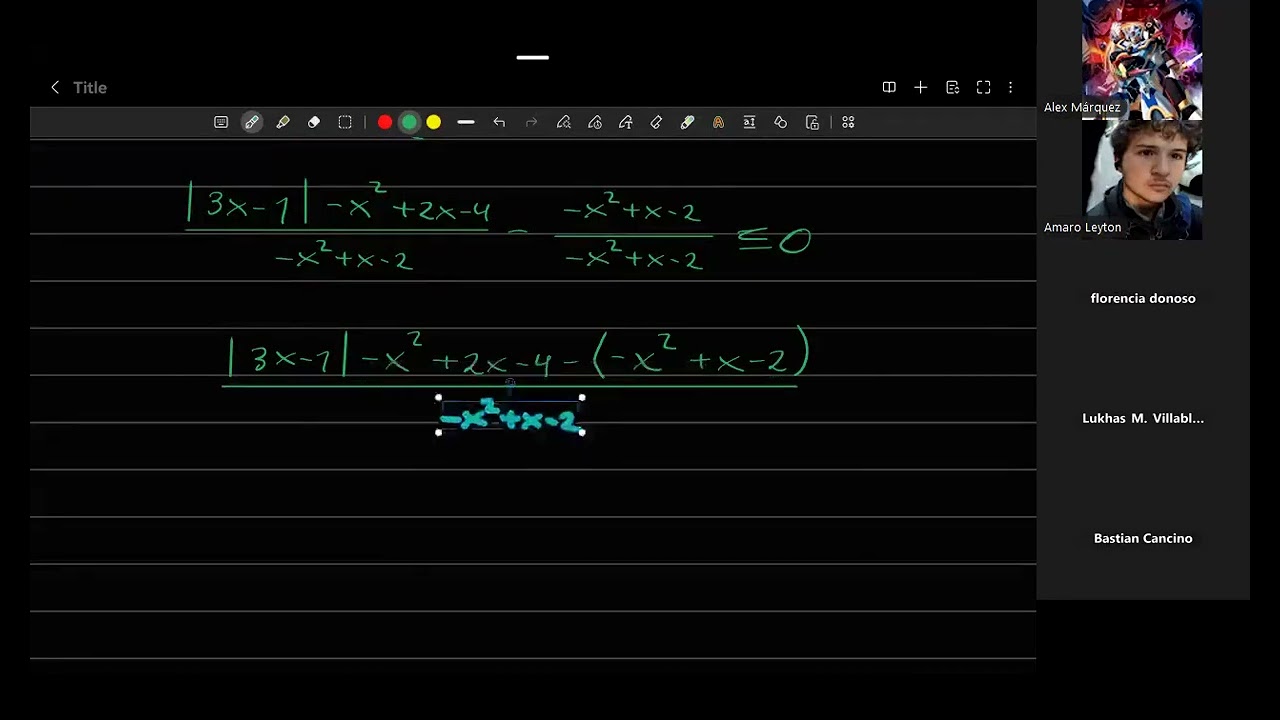Open the pen thickness line setting
This screenshot has width=1280, height=720.
click(466, 122)
